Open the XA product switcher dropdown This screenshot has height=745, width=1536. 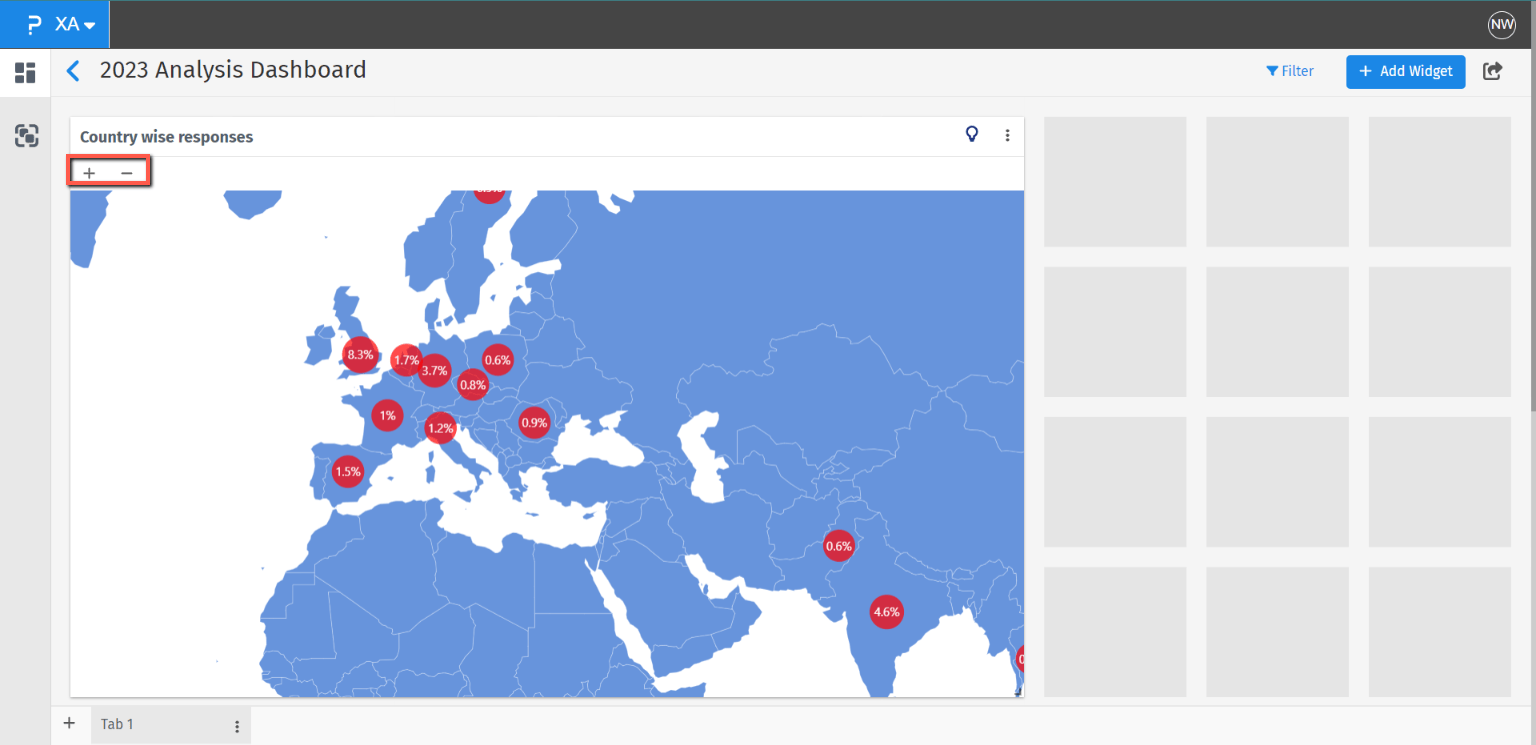[75, 25]
